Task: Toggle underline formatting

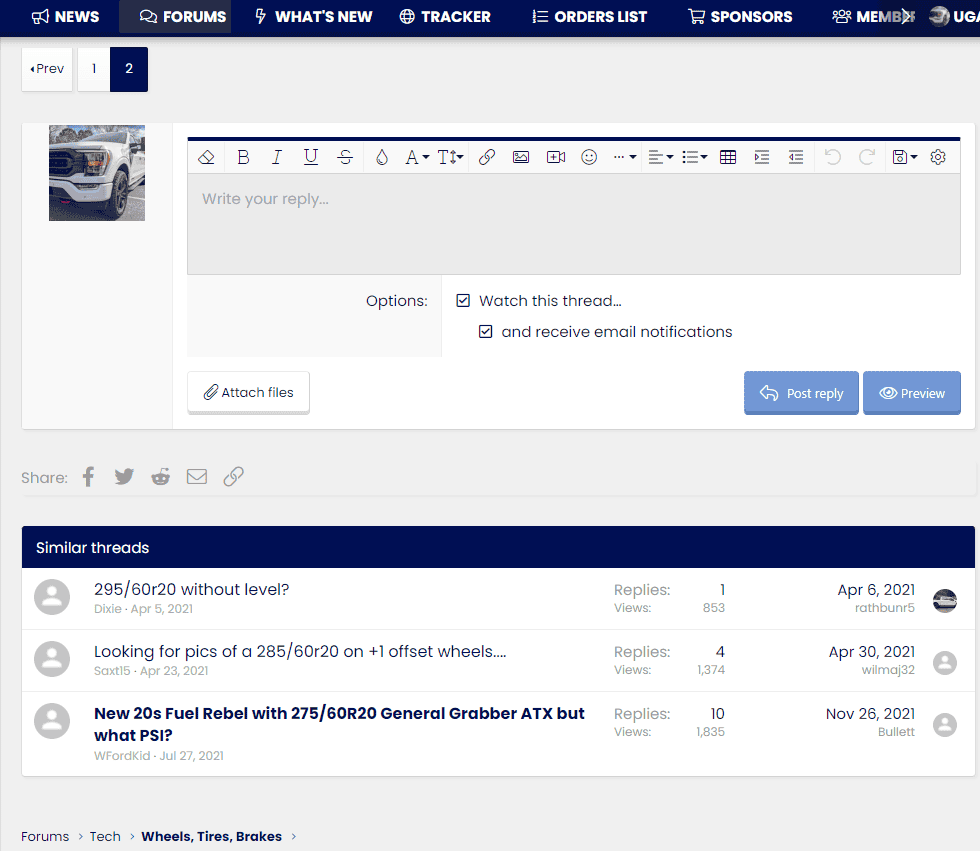Action: point(311,157)
